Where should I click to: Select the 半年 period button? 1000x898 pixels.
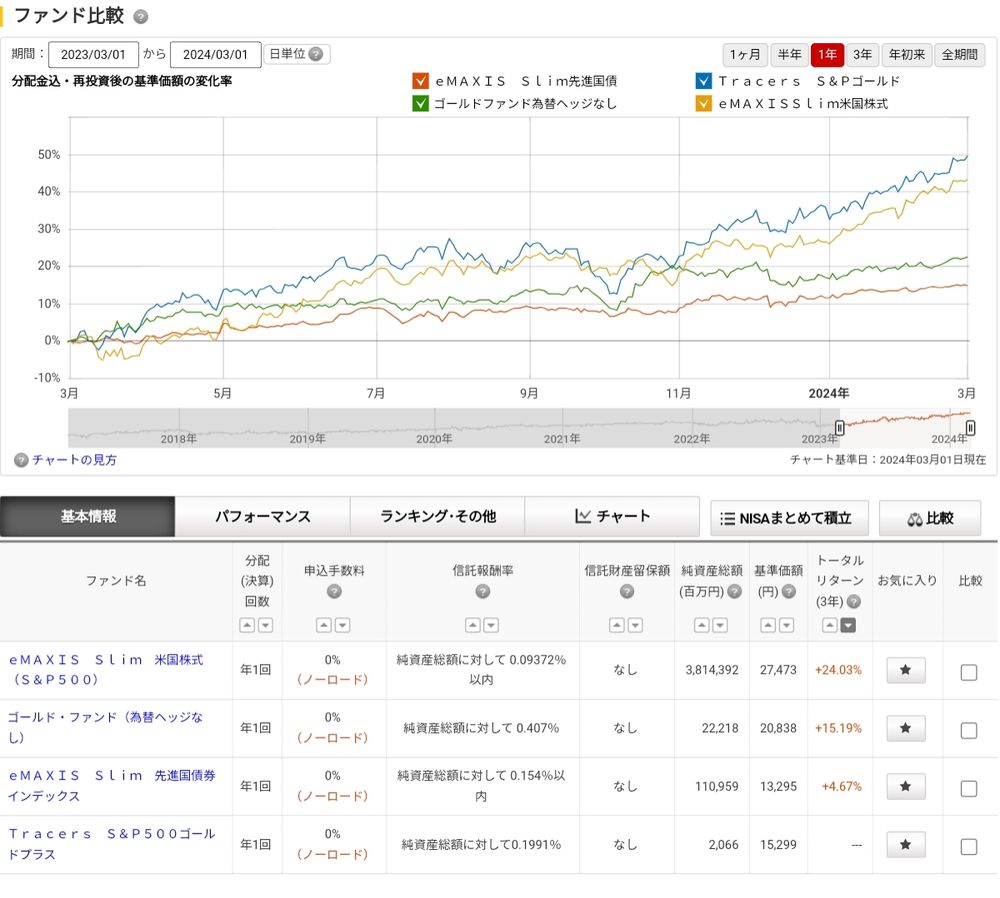(x=790, y=55)
